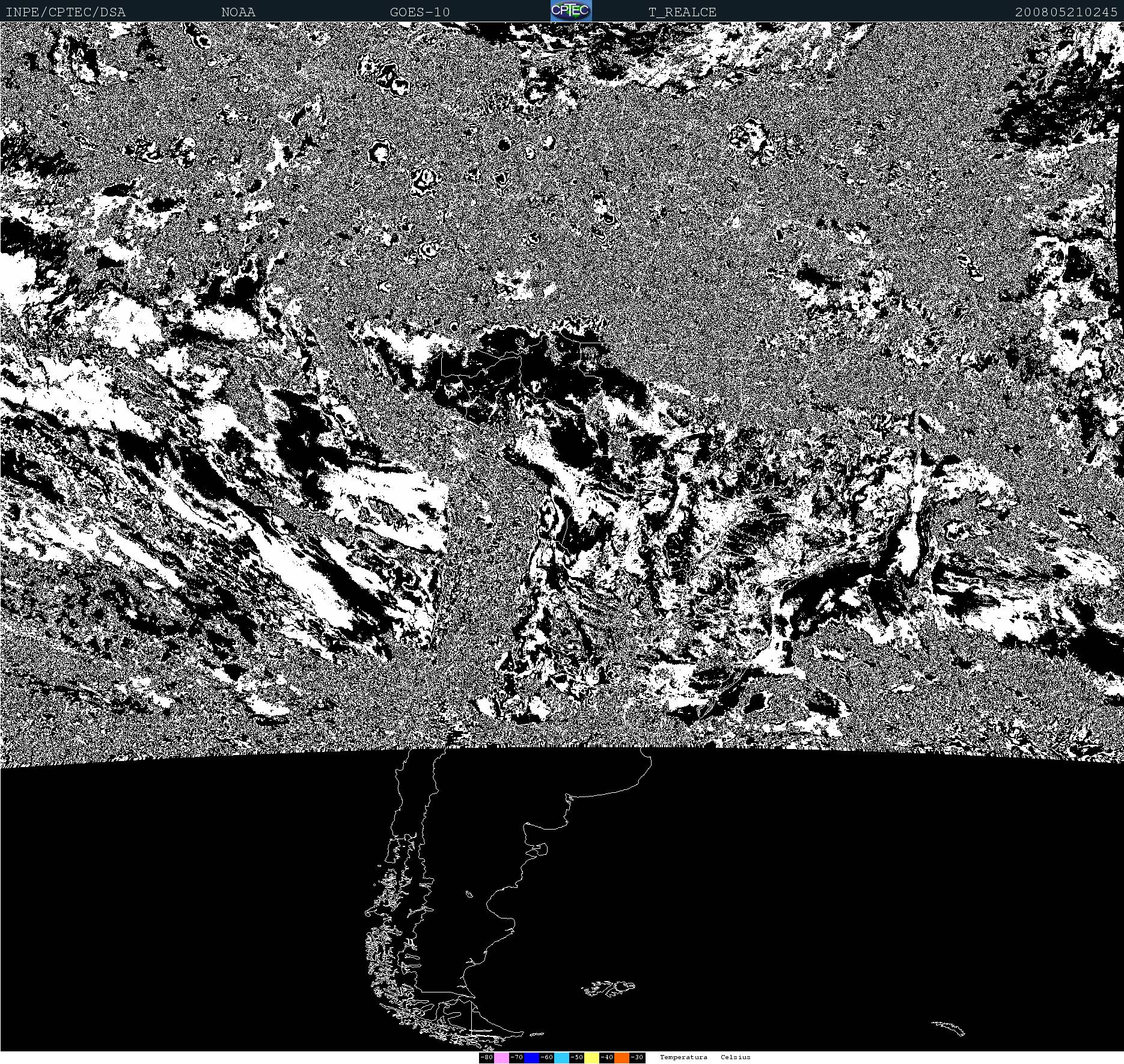Click the T_REALCE product label
Image resolution: width=1124 pixels, height=1064 pixels.
point(682,12)
